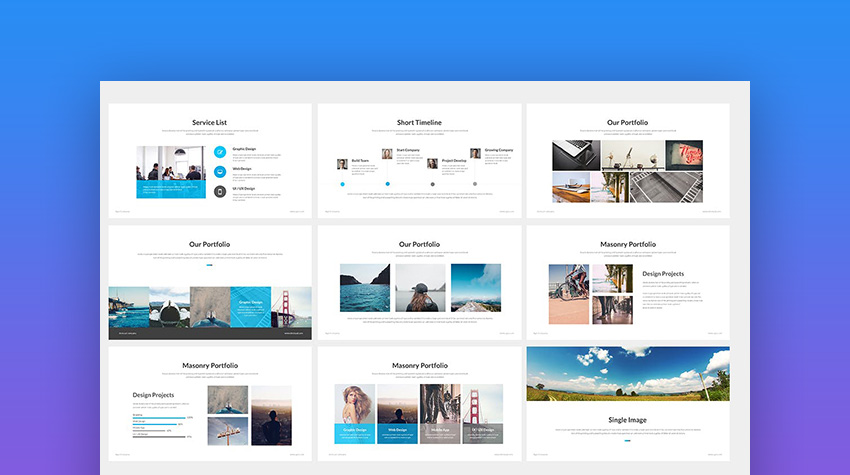Click "Our Portfolio" title above the five-photo strip
Viewport: 850px width, 475px height.
tap(209, 245)
